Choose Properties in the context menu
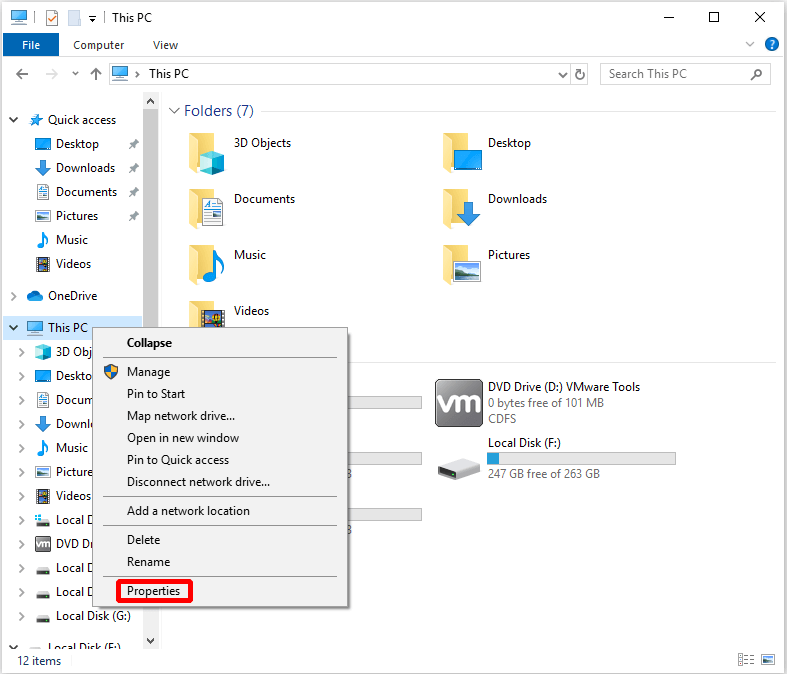 (153, 591)
